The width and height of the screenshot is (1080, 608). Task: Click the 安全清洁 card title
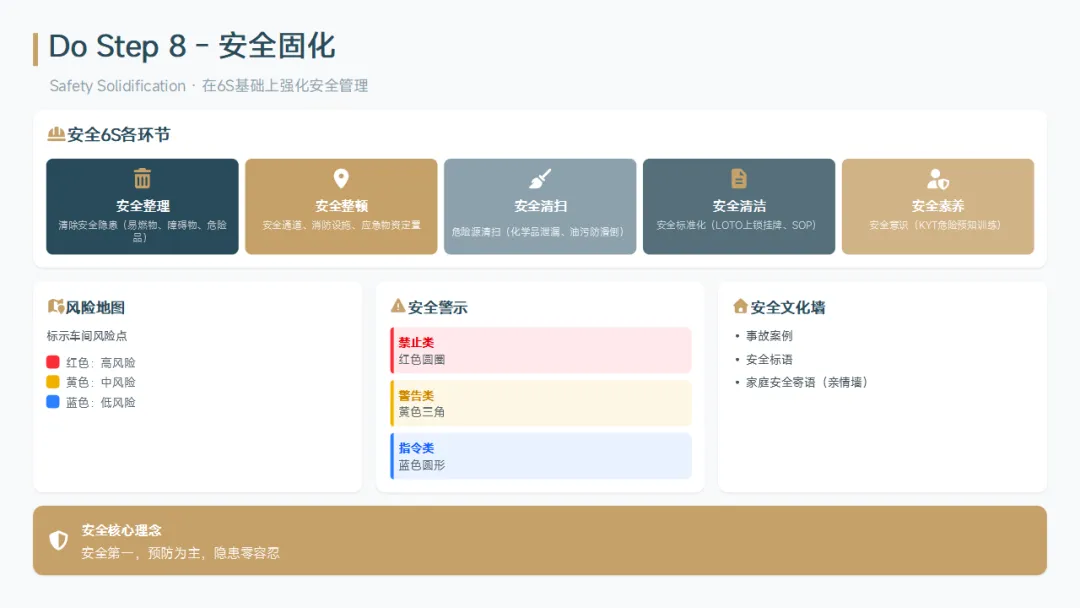click(739, 206)
